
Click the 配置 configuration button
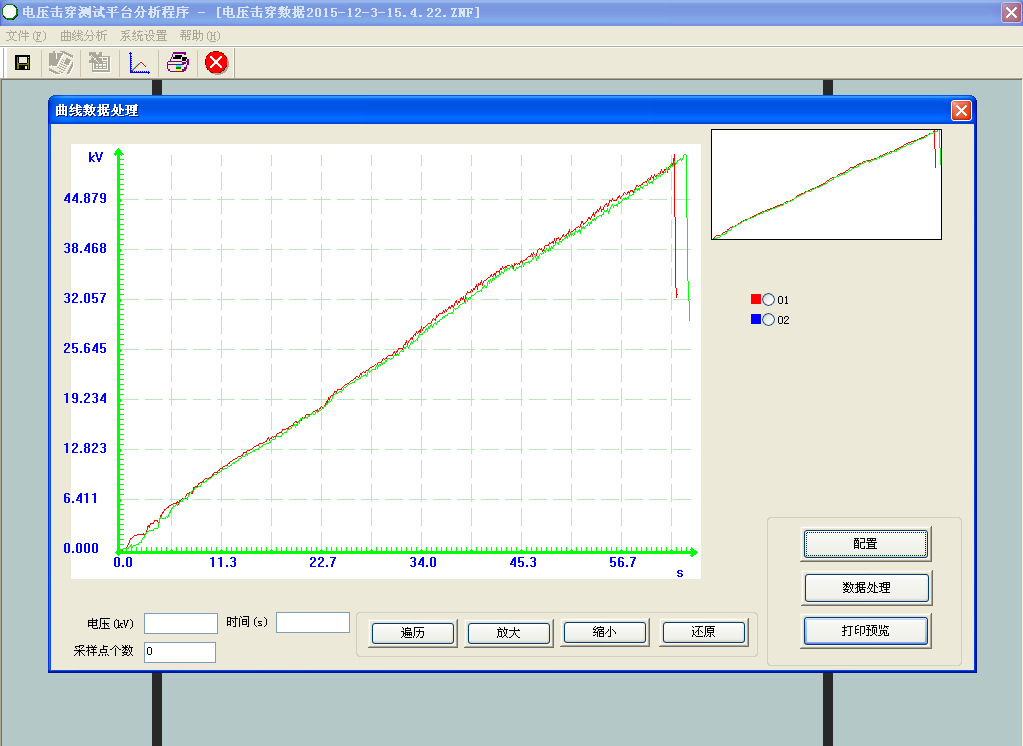click(x=865, y=544)
